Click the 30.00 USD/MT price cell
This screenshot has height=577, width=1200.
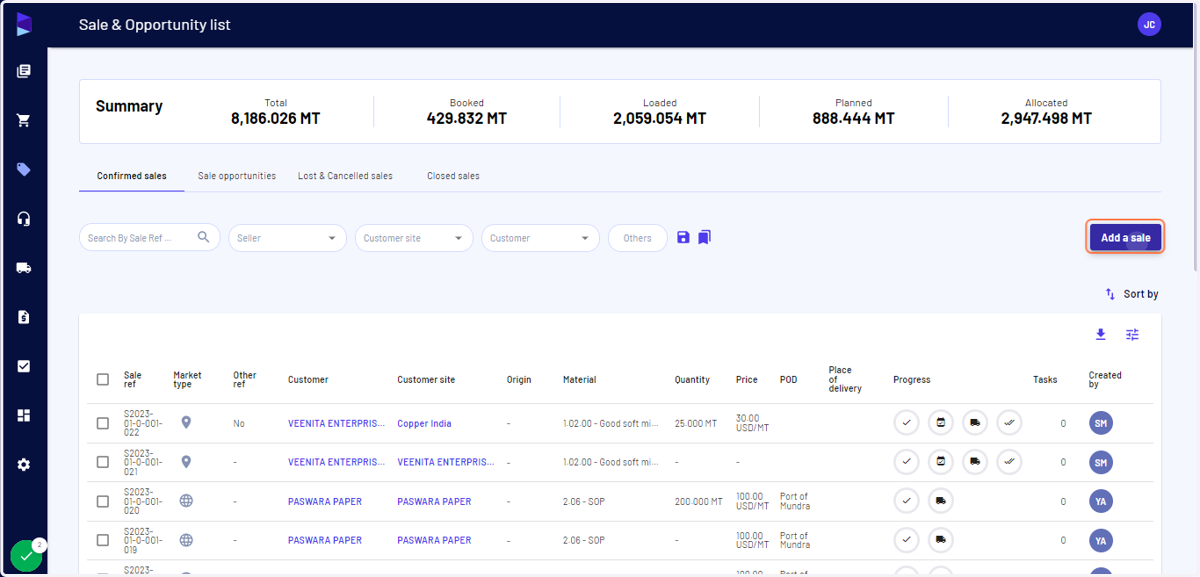(752, 423)
